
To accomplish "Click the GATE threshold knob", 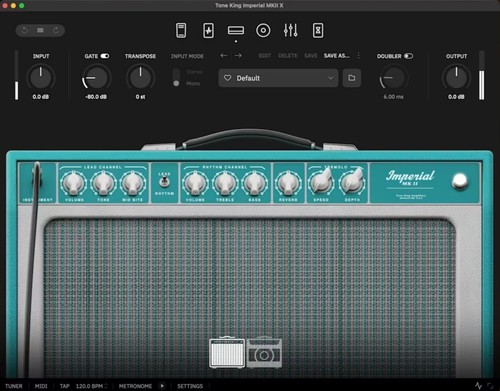I will pos(96,77).
